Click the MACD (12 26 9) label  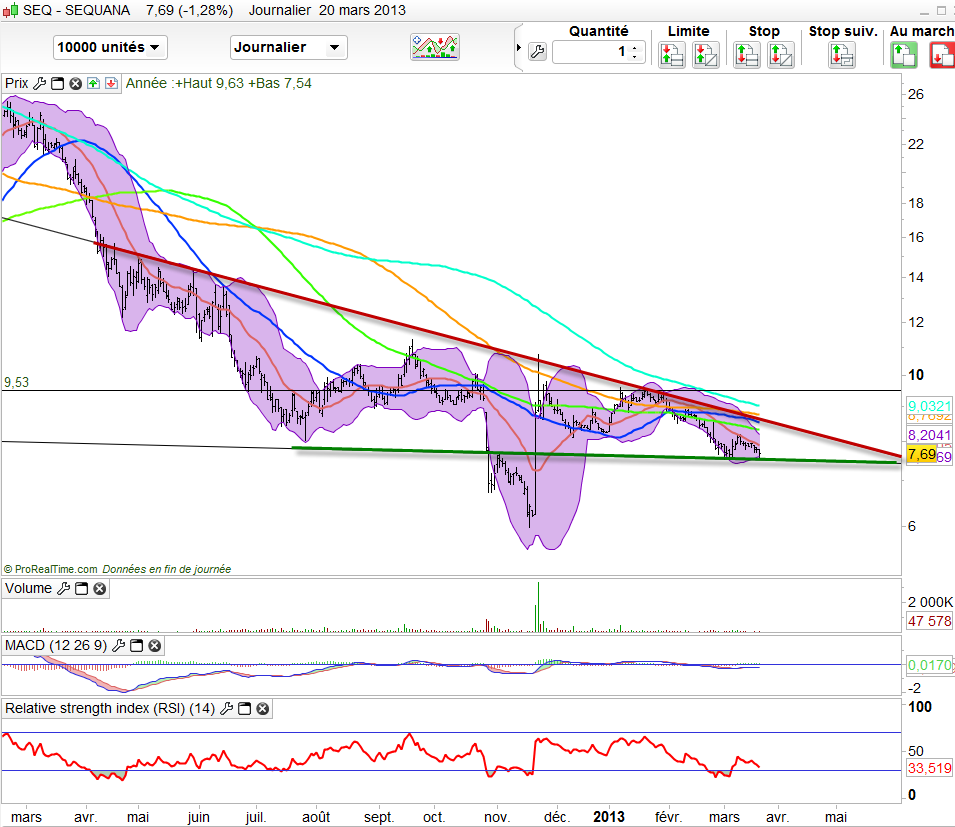(x=56, y=646)
